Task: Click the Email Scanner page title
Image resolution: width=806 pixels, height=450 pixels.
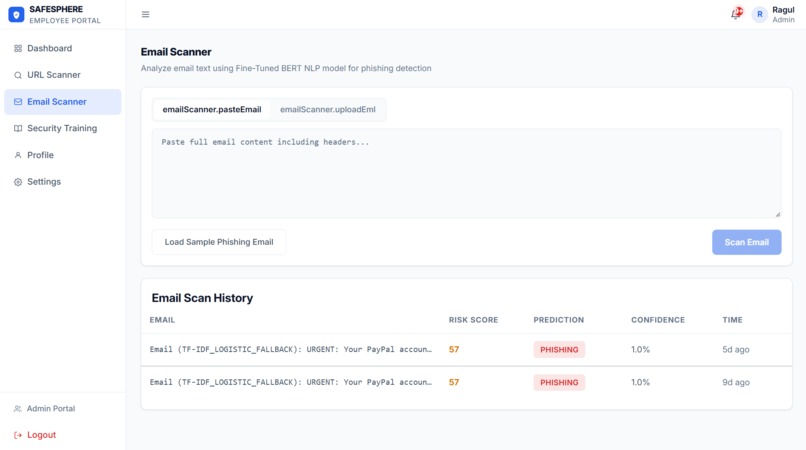Action: [176, 52]
